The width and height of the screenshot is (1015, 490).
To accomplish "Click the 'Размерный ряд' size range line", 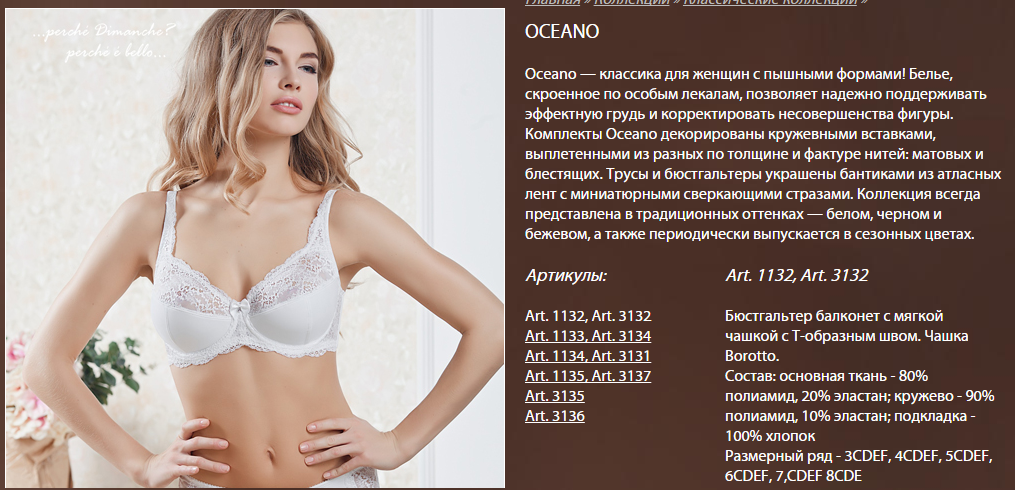I will [859, 456].
